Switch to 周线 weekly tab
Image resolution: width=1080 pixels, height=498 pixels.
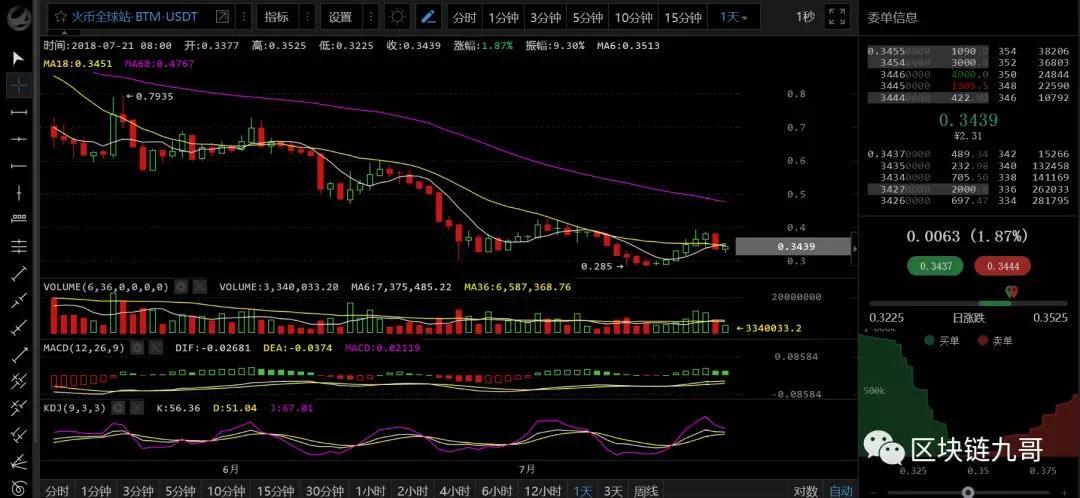(x=646, y=490)
